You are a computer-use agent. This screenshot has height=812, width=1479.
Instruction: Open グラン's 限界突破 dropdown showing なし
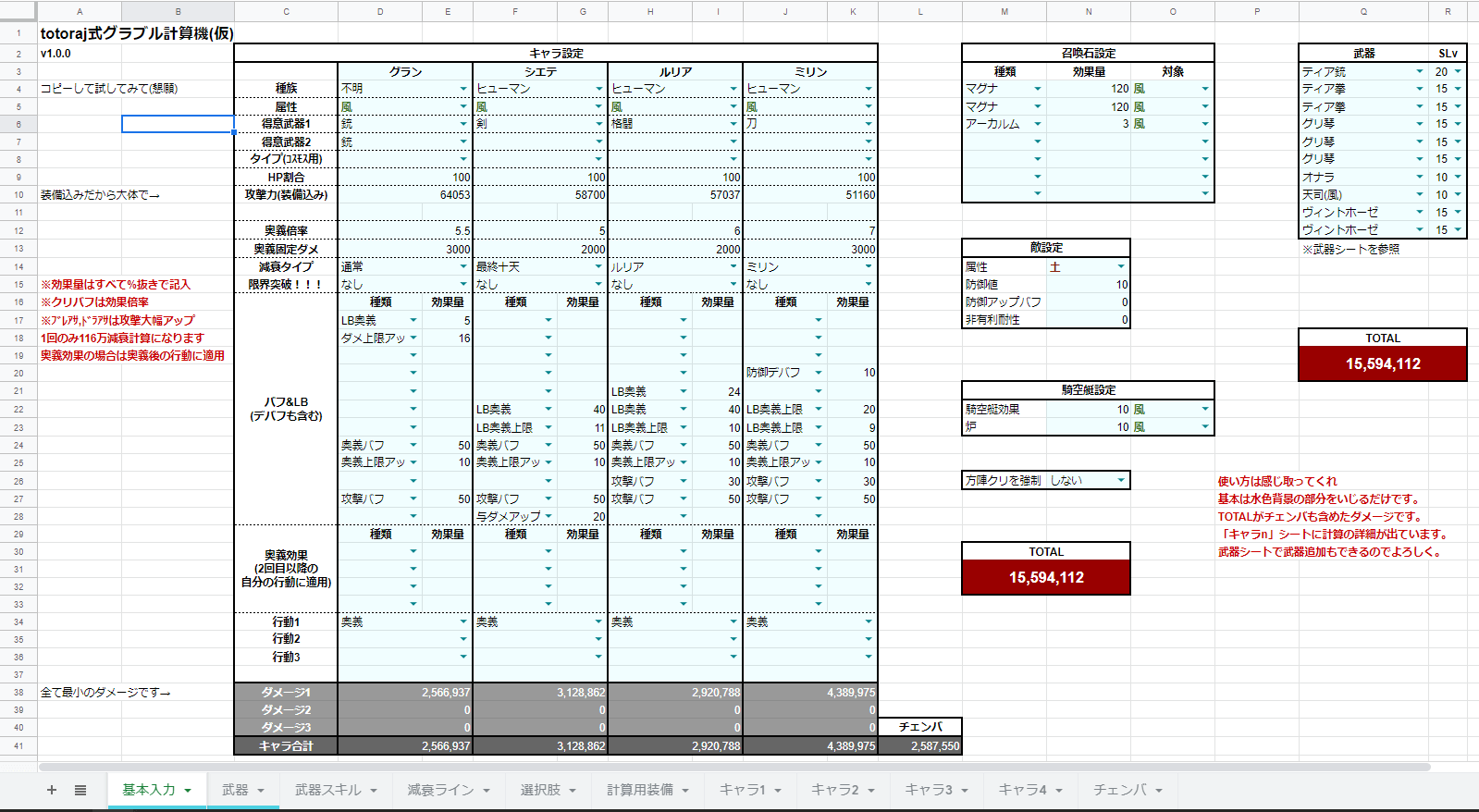(463, 285)
